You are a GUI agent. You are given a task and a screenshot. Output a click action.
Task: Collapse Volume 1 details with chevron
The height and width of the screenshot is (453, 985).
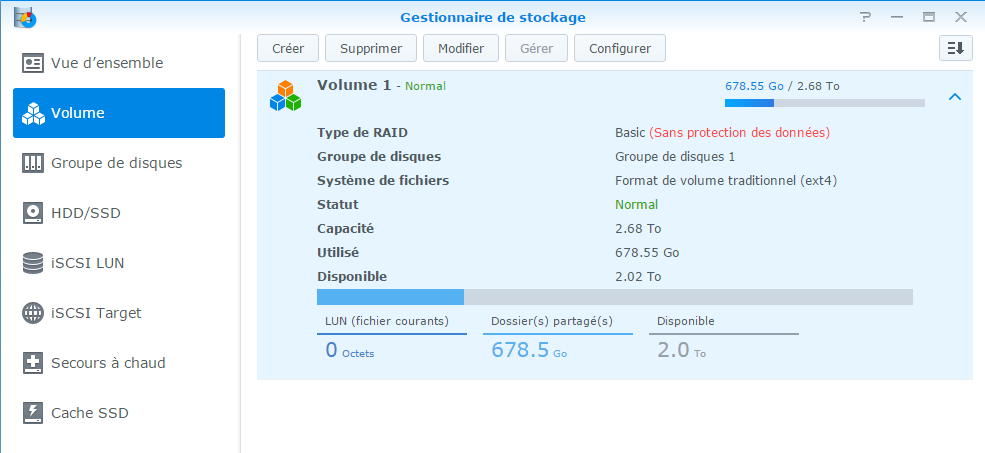pos(955,97)
